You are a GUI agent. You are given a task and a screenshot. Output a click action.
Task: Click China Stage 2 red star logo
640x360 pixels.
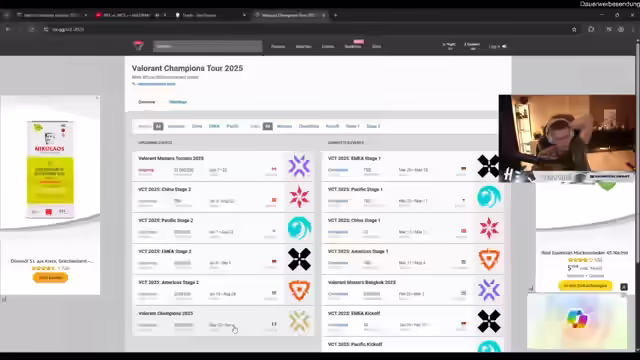click(x=299, y=197)
